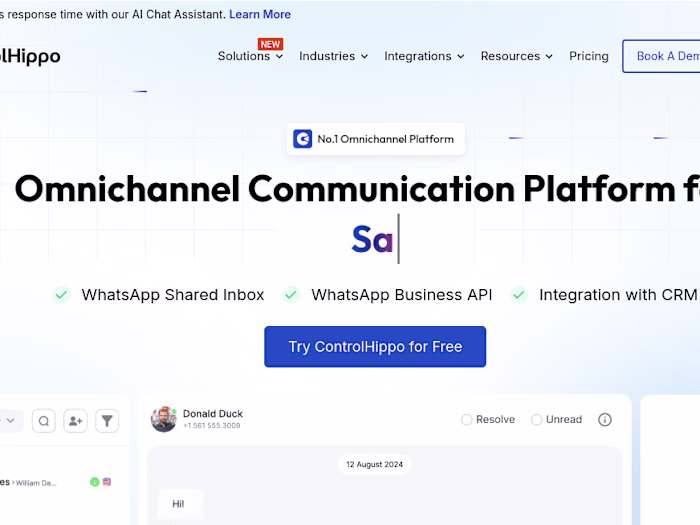700x525 pixels.
Task: Click the Integration with CRM checkmark icon
Action: (519, 295)
